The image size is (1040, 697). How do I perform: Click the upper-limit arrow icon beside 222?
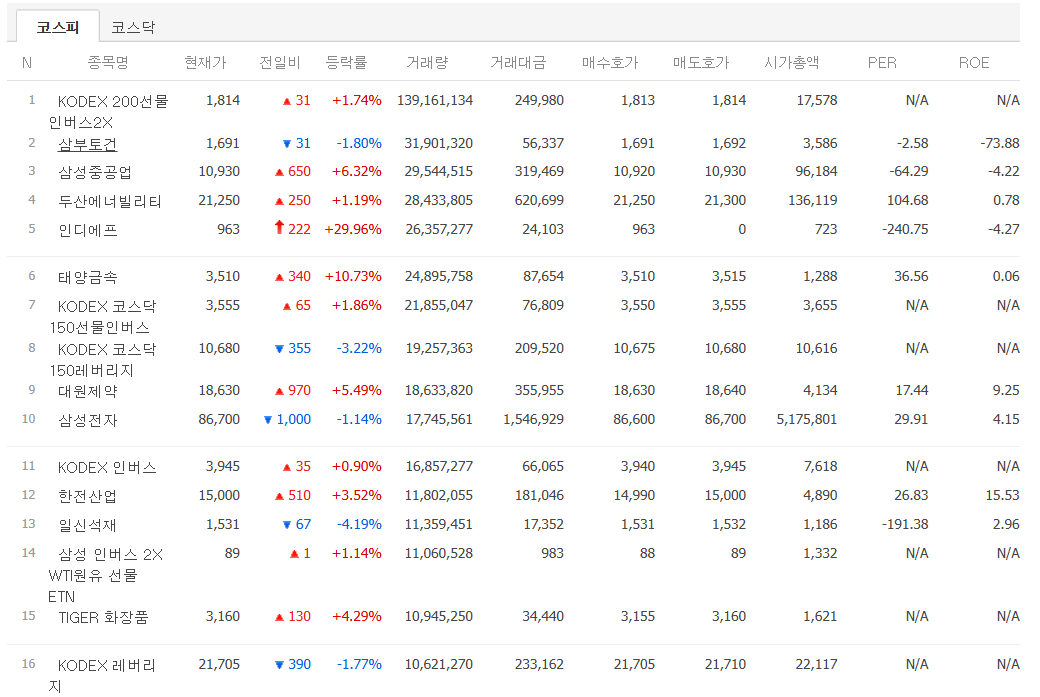[x=279, y=228]
